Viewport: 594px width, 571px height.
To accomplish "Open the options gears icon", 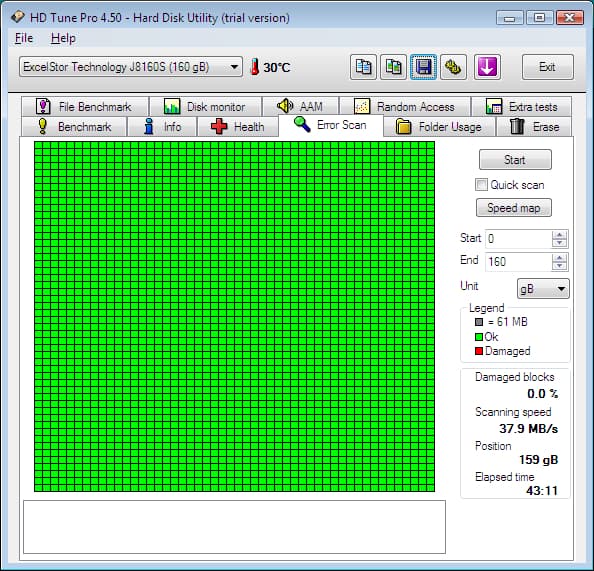I will (453, 67).
